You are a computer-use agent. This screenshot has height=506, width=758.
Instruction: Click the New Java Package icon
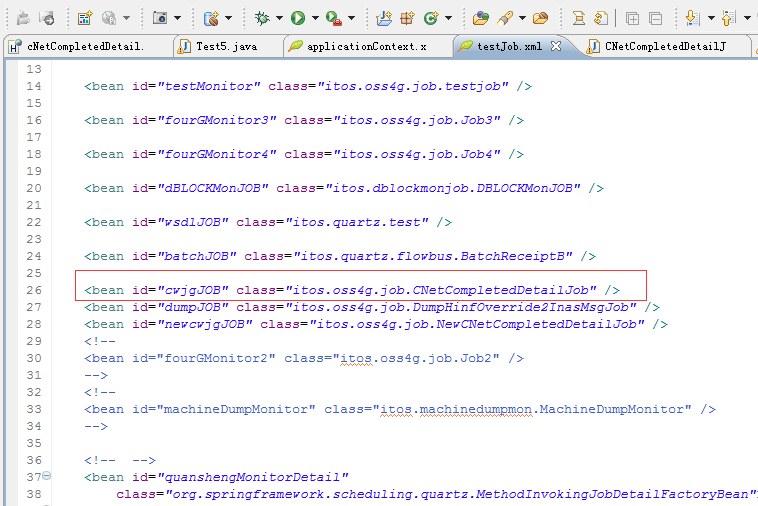pos(407,18)
